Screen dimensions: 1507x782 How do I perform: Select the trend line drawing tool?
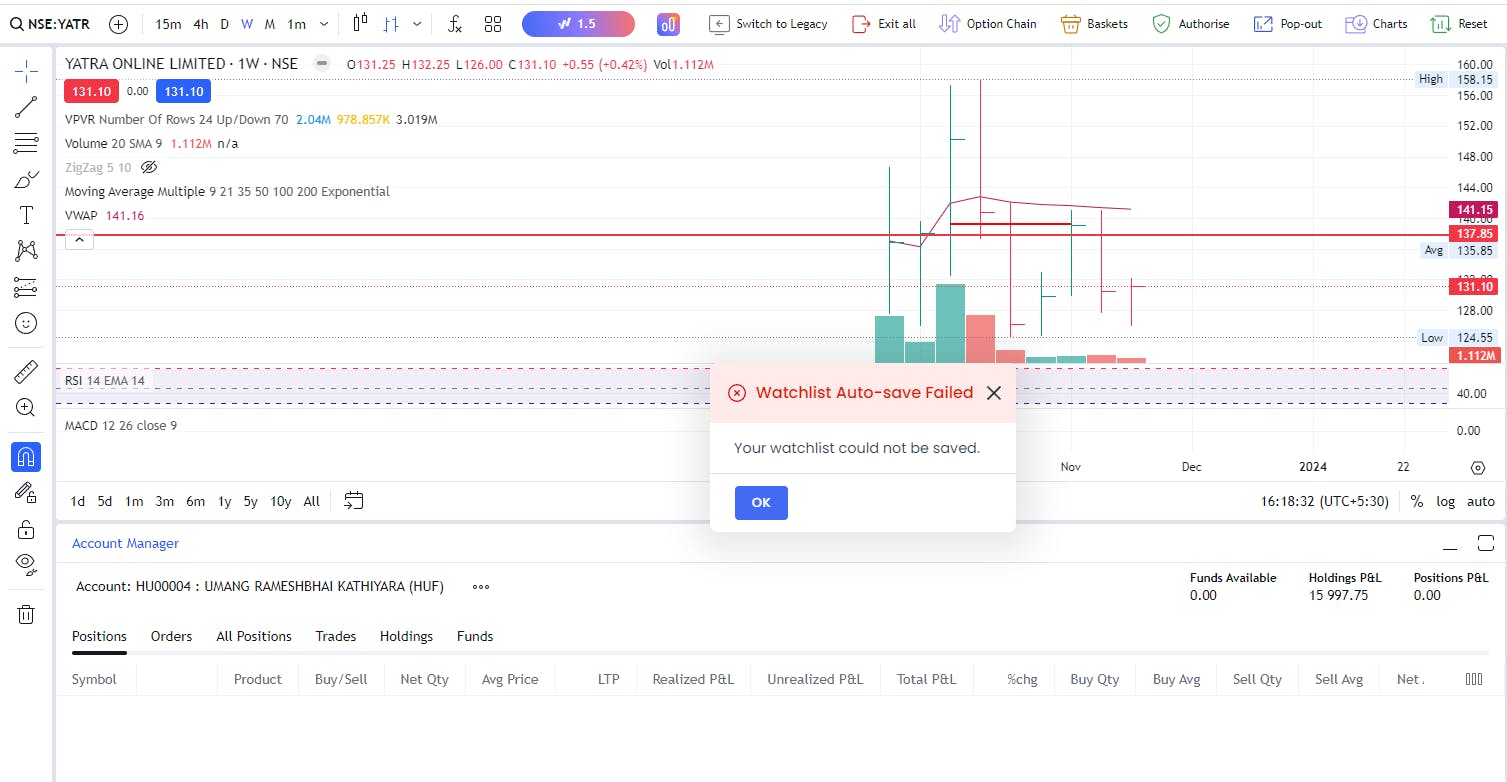pyautogui.click(x=27, y=107)
